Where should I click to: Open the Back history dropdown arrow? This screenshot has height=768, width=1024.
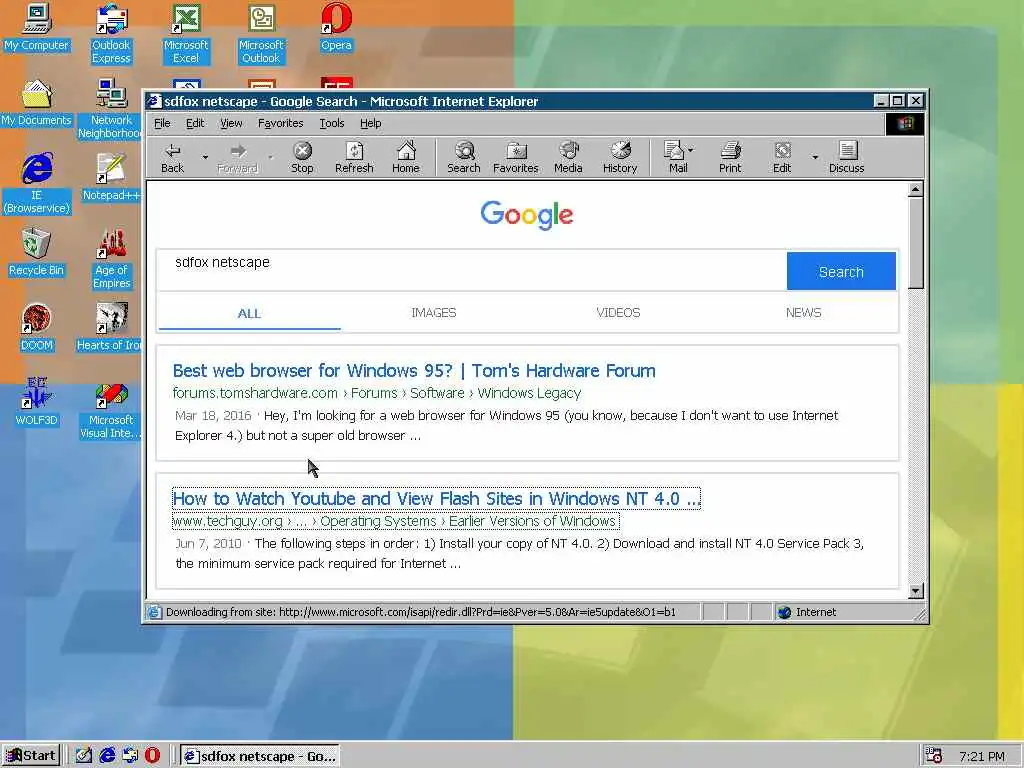pos(205,157)
